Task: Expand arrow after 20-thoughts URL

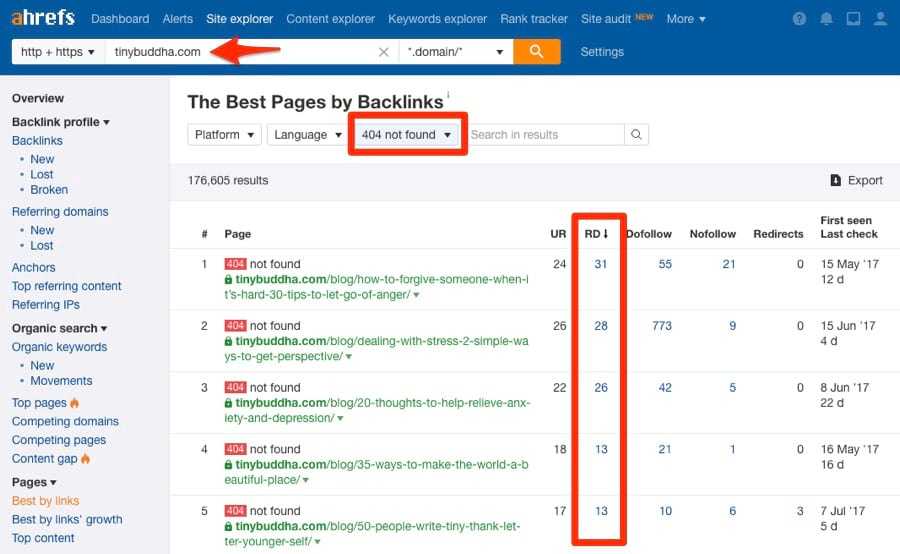Action: (x=340, y=419)
